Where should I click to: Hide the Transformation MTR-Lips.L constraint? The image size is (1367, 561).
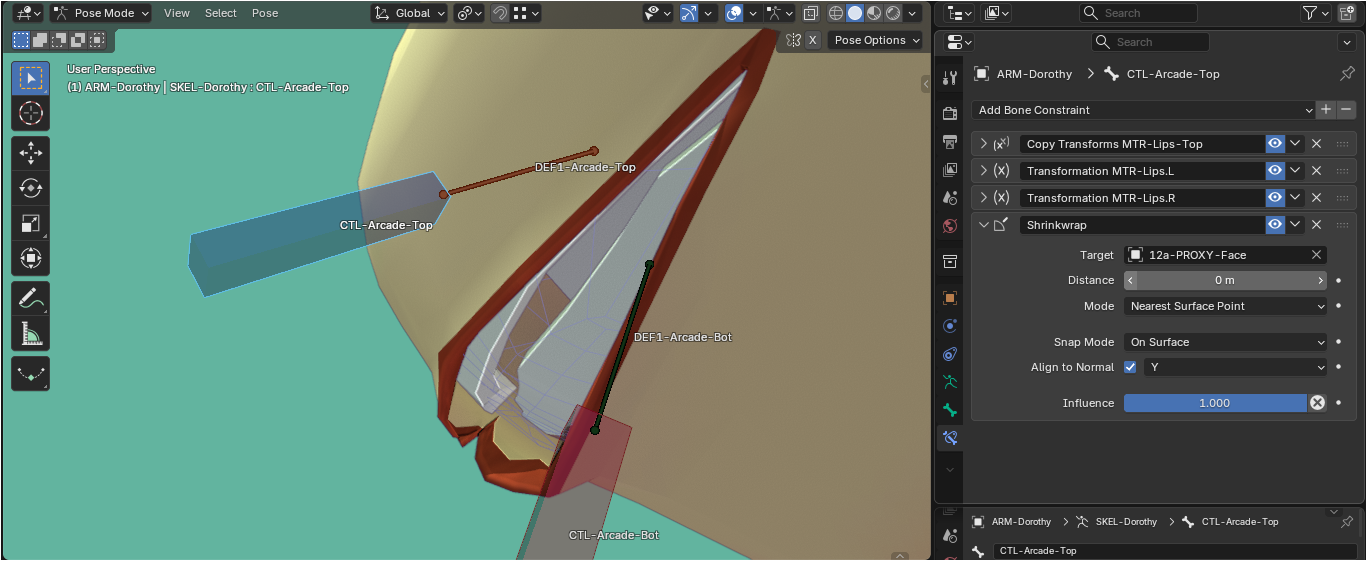pos(1275,171)
